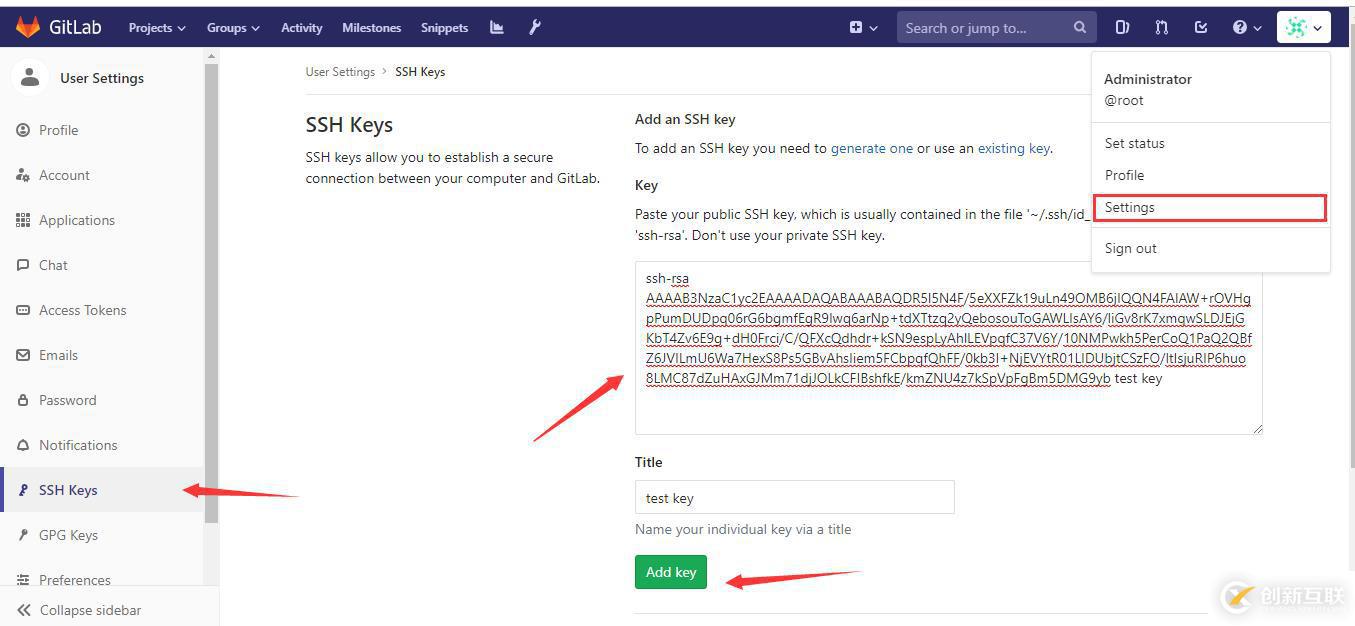This screenshot has height=626, width=1355.
Task: Click the Emails envelope icon
Action: click(23, 355)
